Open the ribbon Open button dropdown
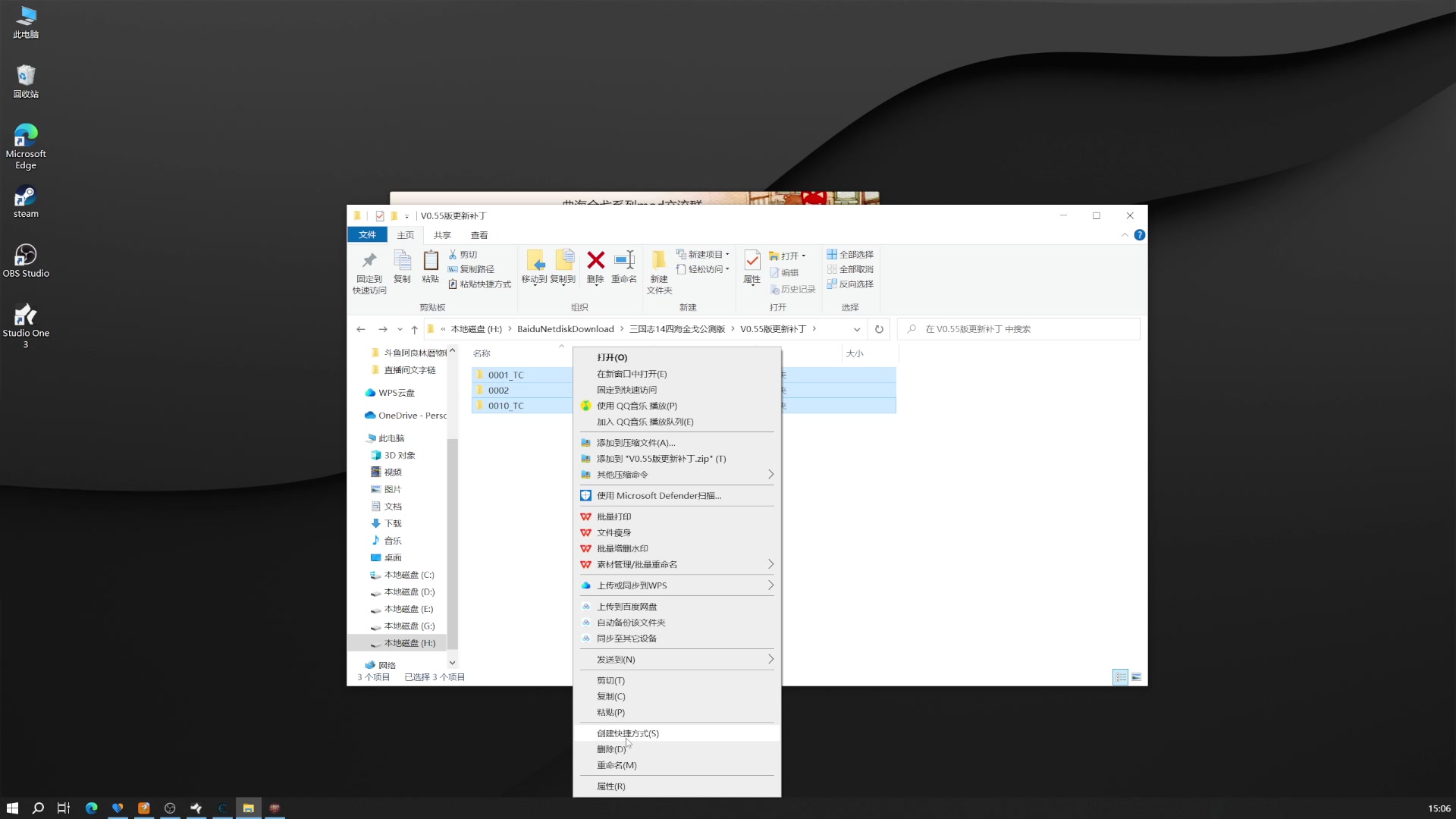This screenshot has width=1456, height=819. click(804, 256)
